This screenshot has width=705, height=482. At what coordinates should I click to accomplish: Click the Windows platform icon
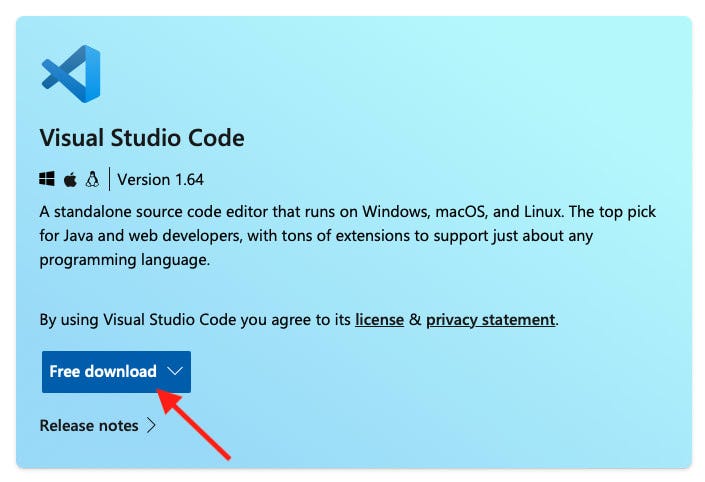point(47,179)
